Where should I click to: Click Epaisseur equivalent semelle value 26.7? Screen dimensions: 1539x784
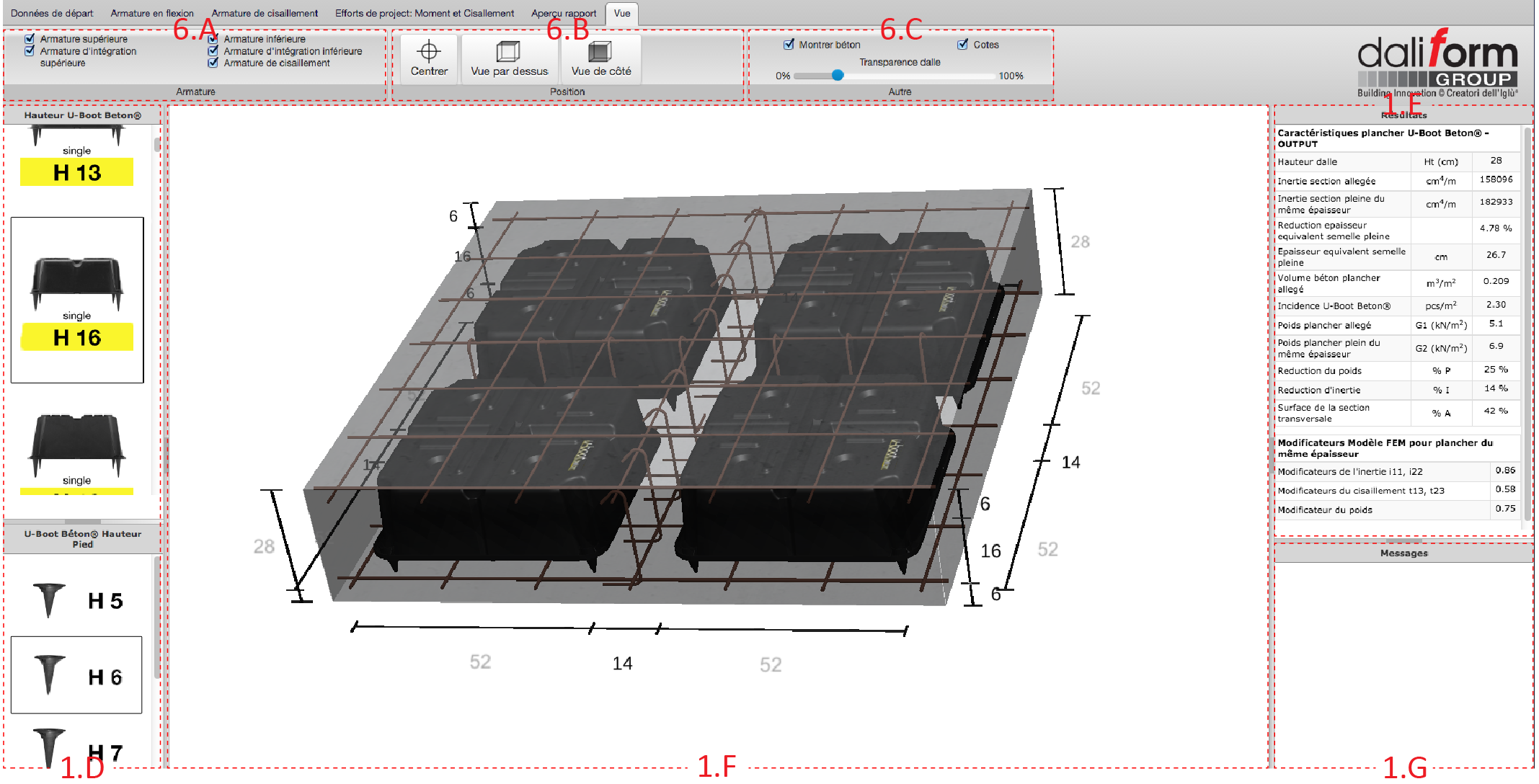point(1496,254)
